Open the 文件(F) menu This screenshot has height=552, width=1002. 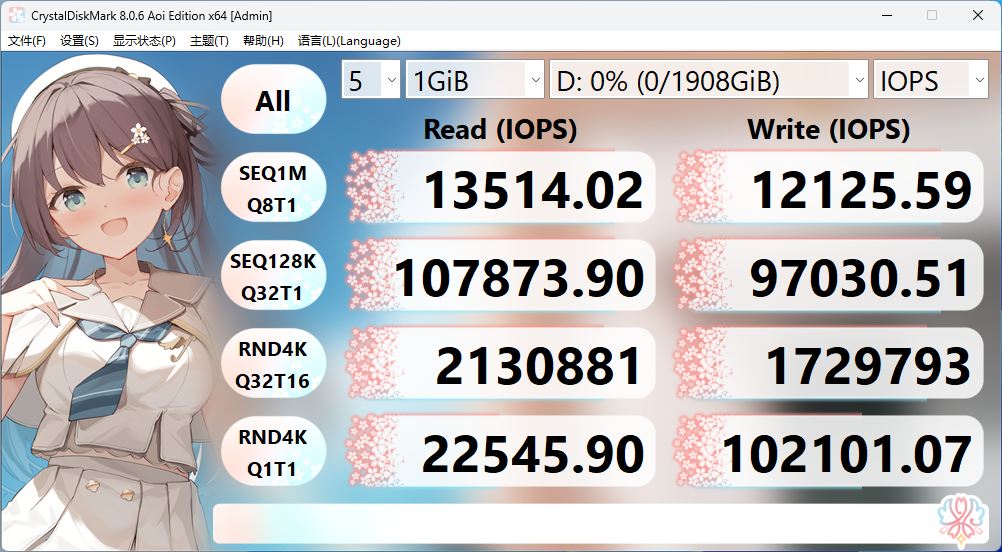coord(27,41)
